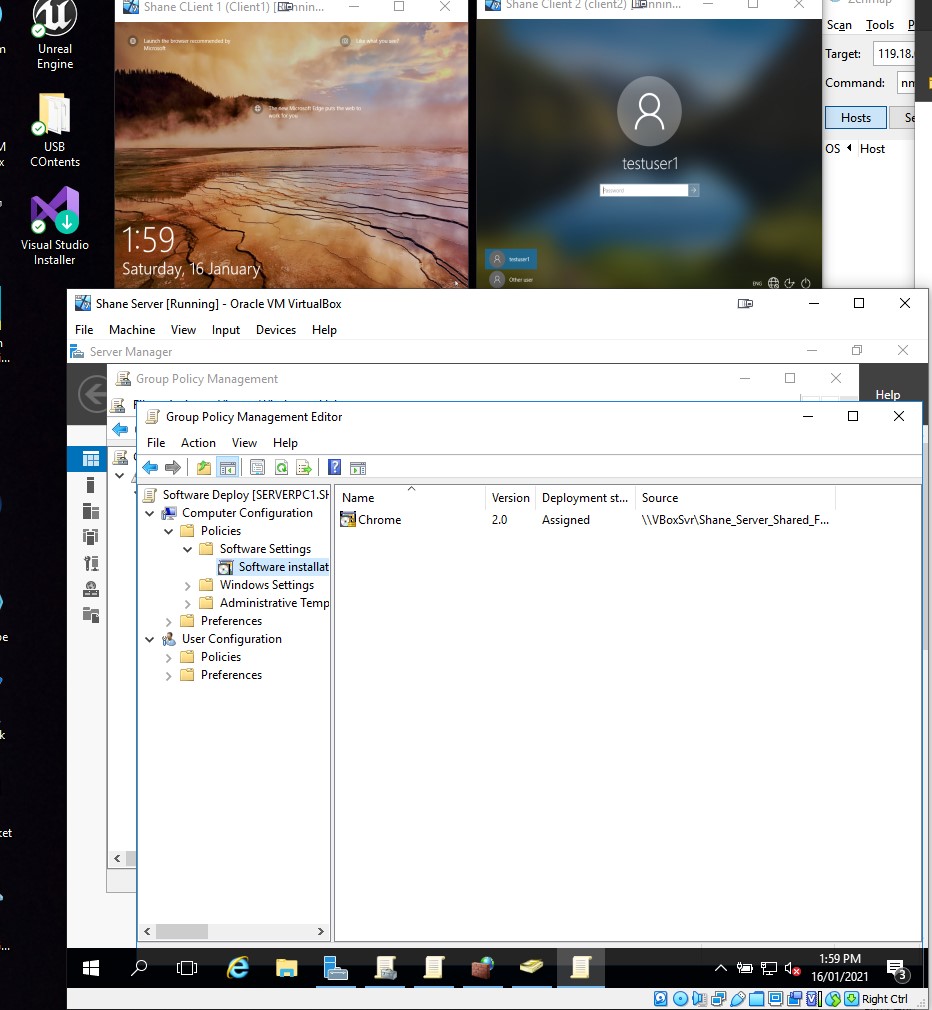
Task: Click the optical disc icon in VirtualBox status bar
Action: [x=680, y=999]
